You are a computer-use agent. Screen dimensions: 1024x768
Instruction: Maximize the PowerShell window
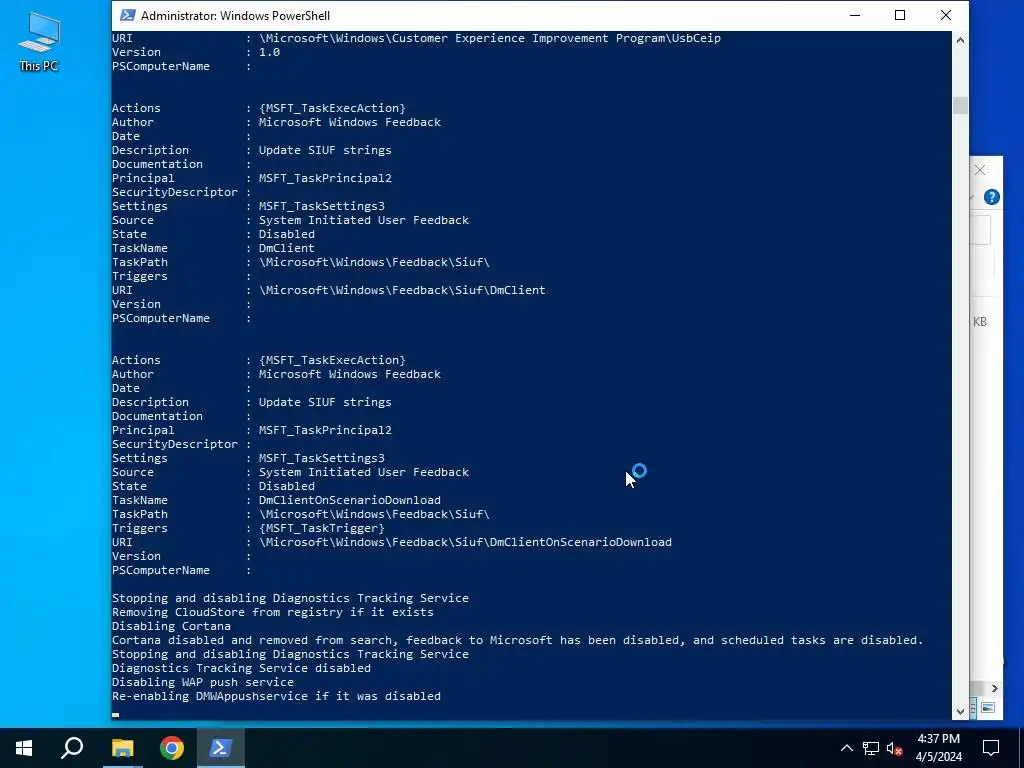[900, 15]
